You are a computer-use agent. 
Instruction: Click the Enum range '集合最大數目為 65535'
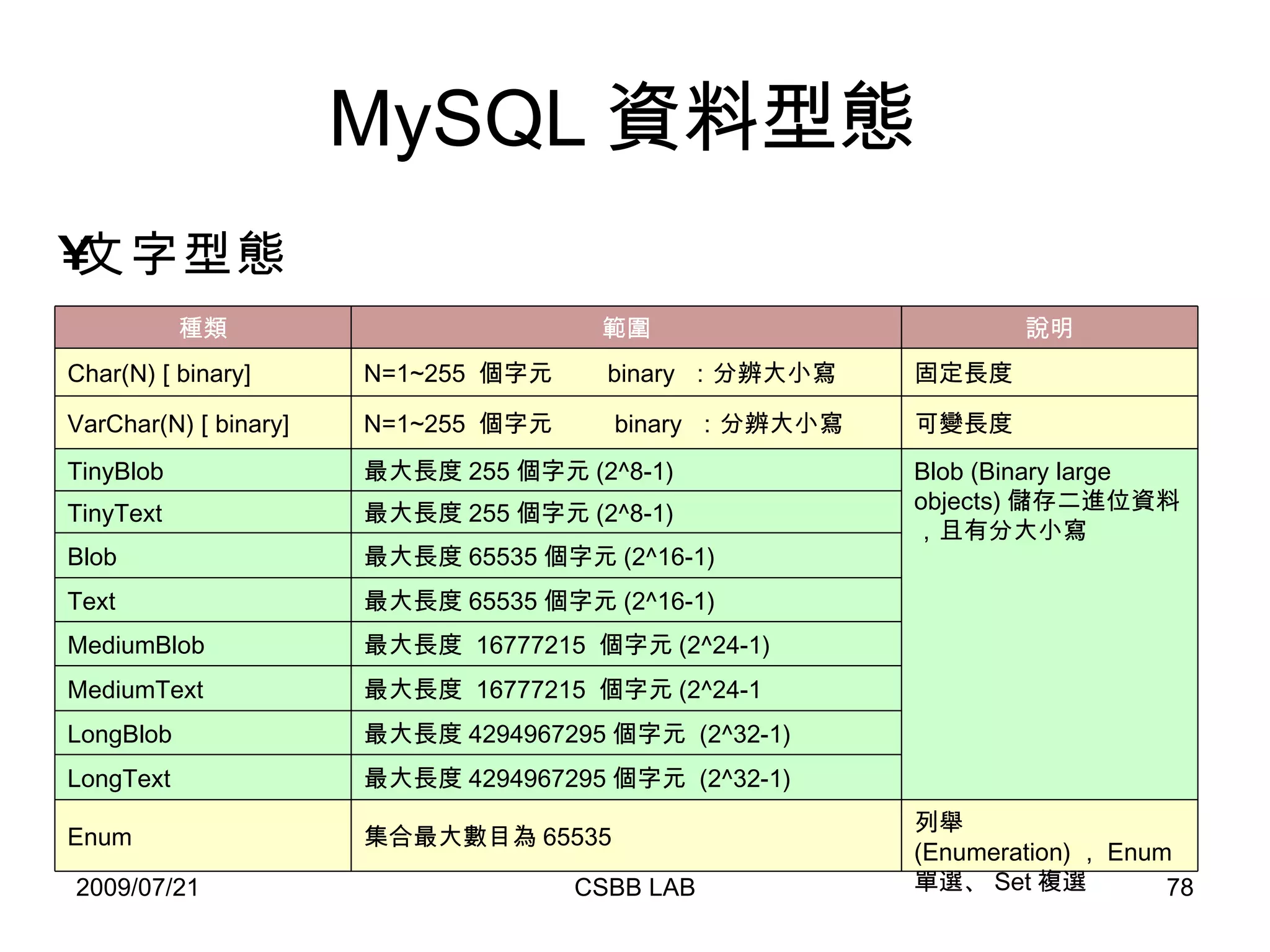[x=488, y=837]
